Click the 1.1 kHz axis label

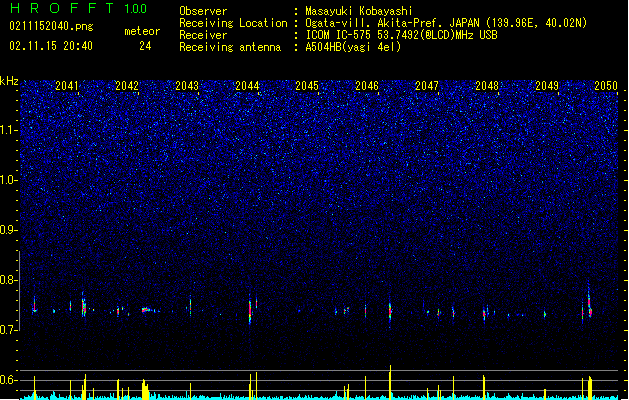click(9, 130)
